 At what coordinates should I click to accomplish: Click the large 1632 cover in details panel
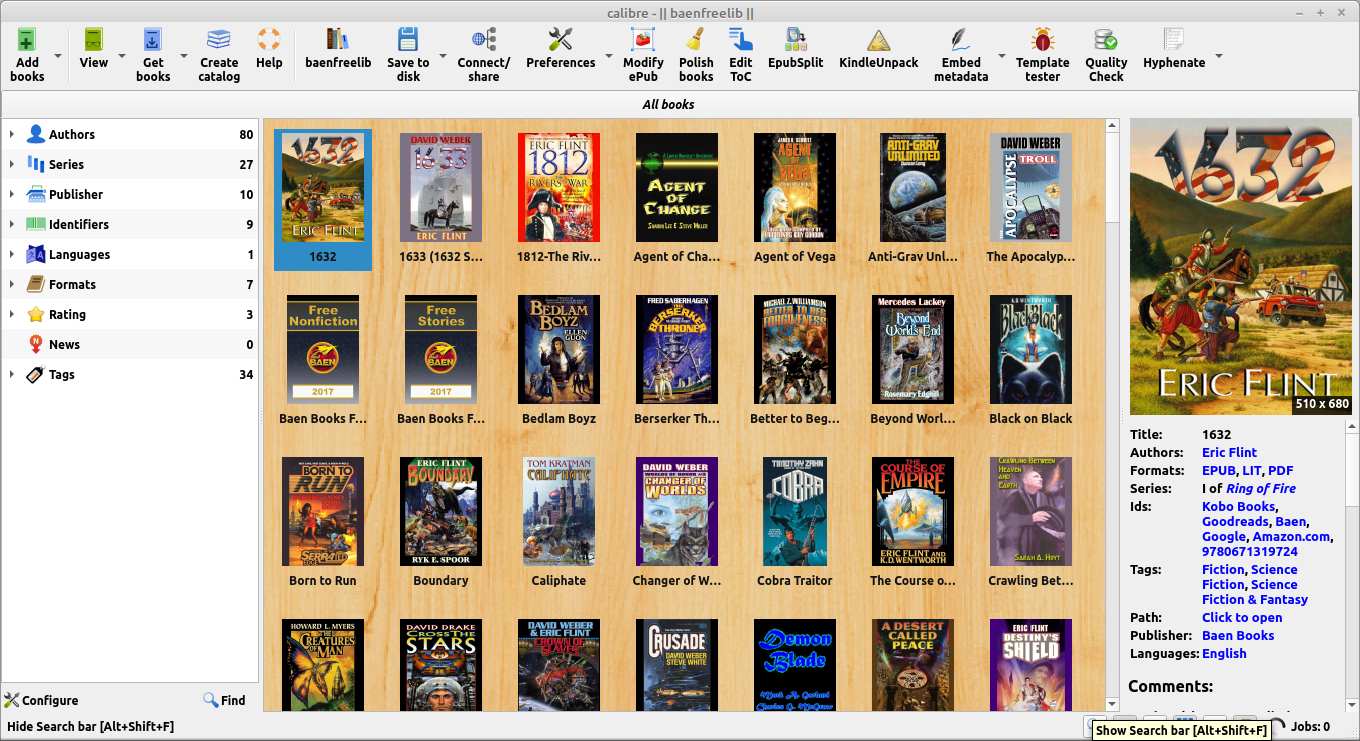(x=1241, y=266)
